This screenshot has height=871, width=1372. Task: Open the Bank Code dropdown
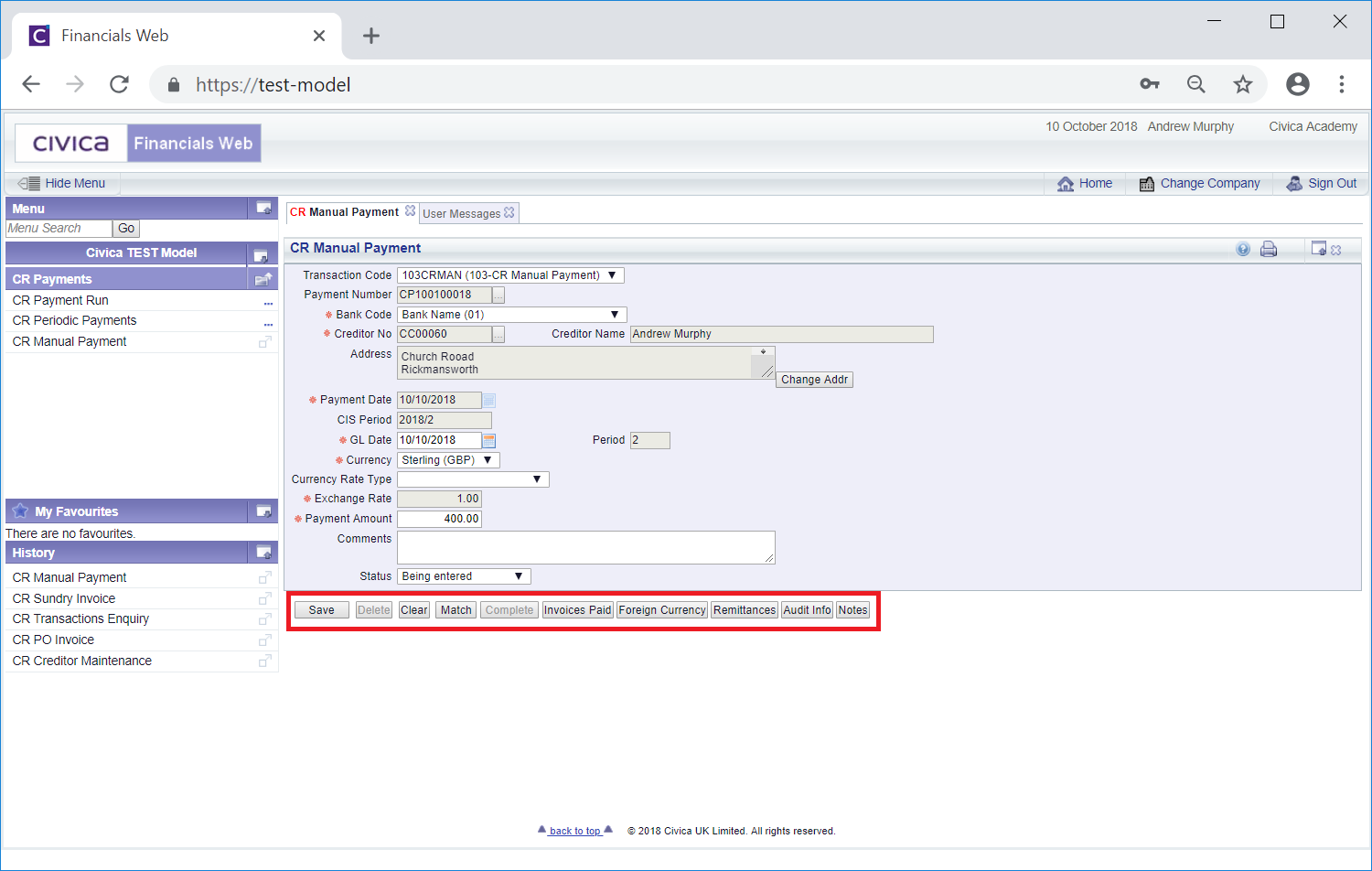(x=512, y=315)
